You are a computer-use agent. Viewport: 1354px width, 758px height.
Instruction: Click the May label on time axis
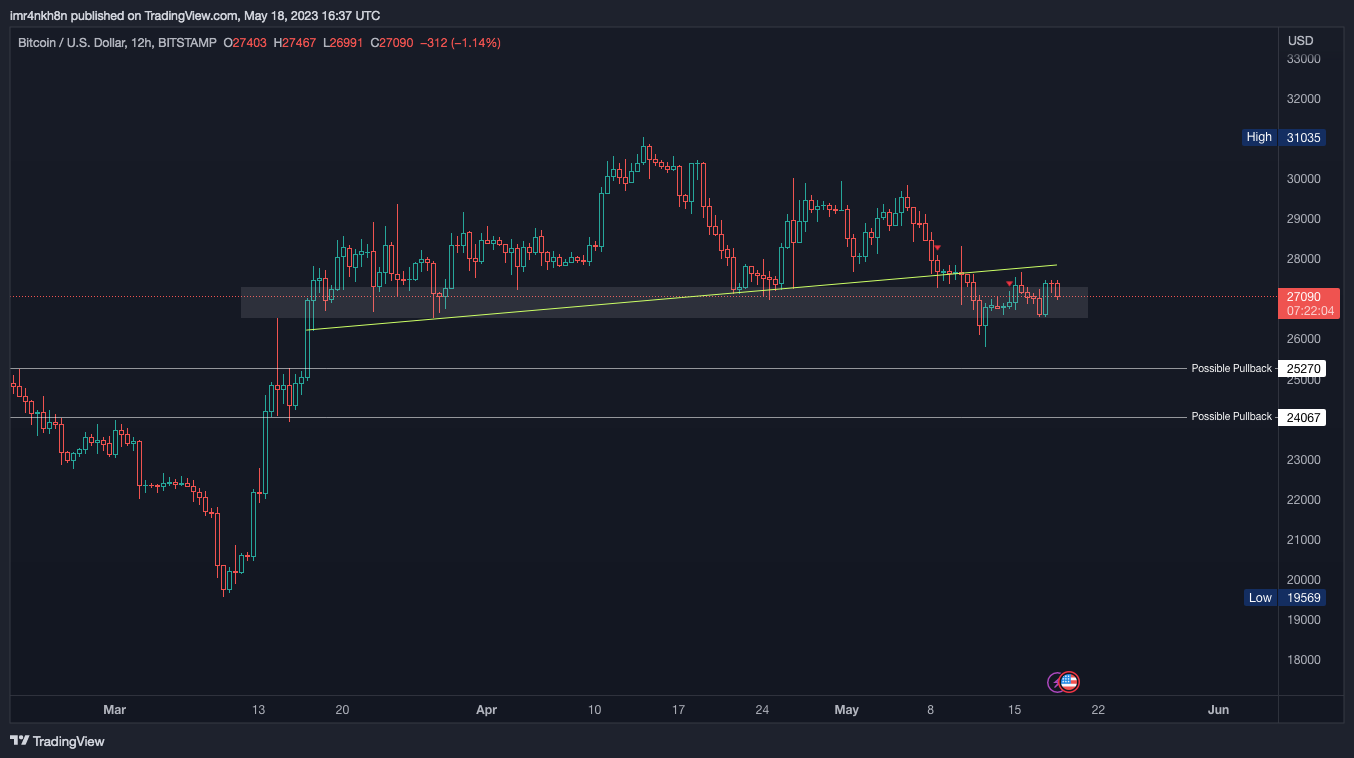pyautogui.click(x=847, y=710)
